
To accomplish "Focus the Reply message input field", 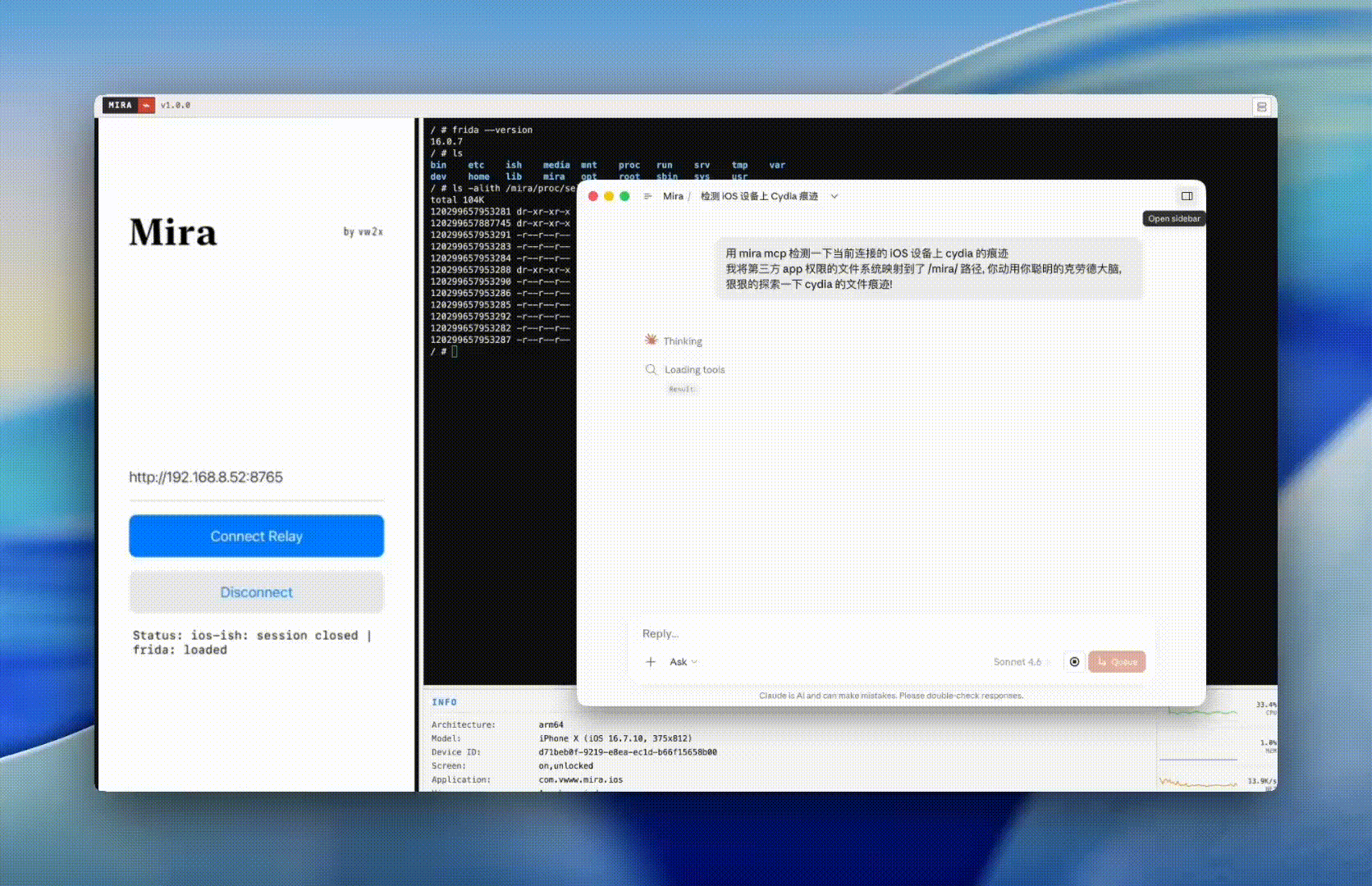I will pos(890,633).
